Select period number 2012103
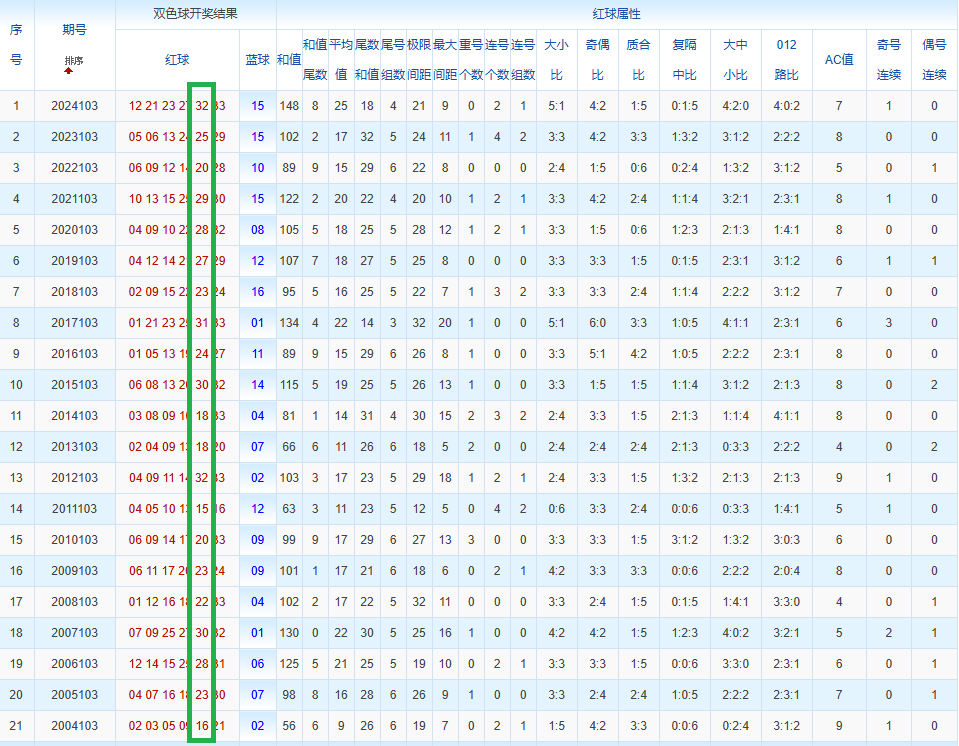This screenshot has height=746, width=959. [75, 478]
